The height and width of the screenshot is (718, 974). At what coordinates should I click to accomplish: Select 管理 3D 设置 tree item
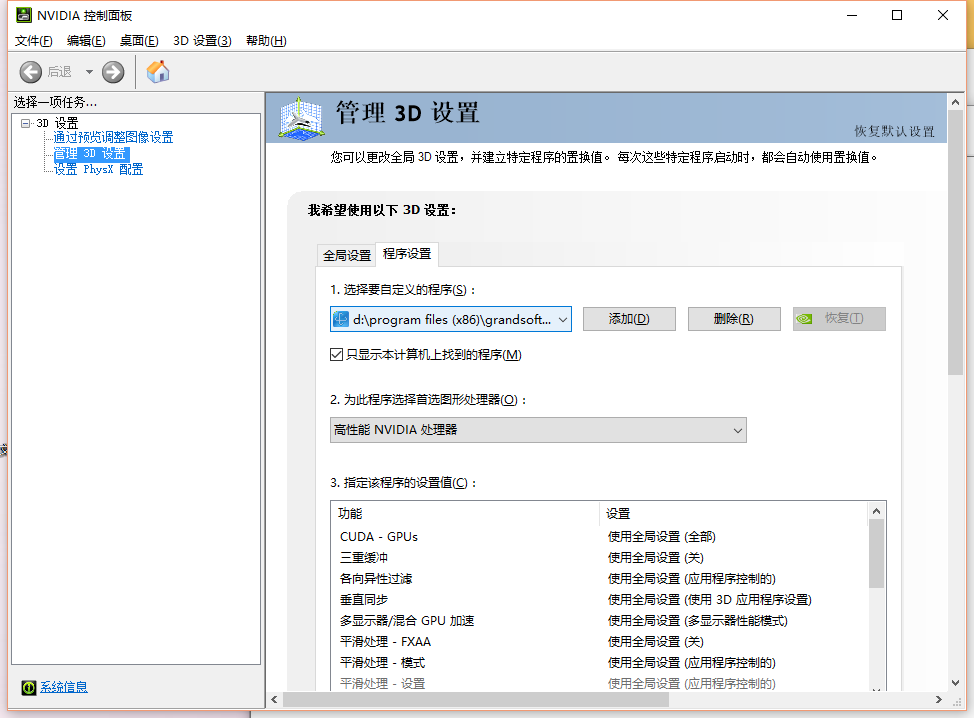click(x=91, y=153)
